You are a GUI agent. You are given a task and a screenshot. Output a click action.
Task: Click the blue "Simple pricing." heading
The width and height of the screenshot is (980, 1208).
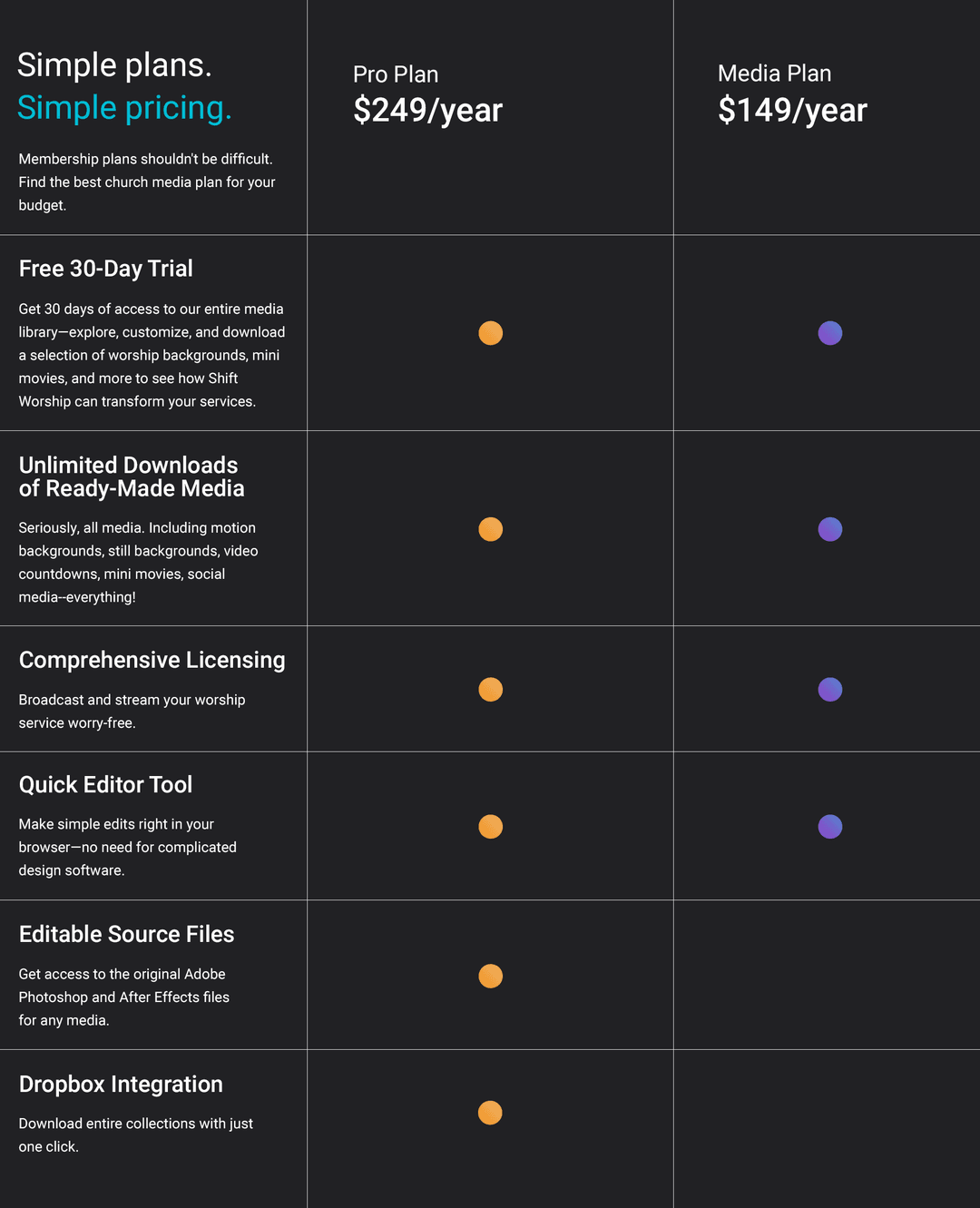click(124, 108)
